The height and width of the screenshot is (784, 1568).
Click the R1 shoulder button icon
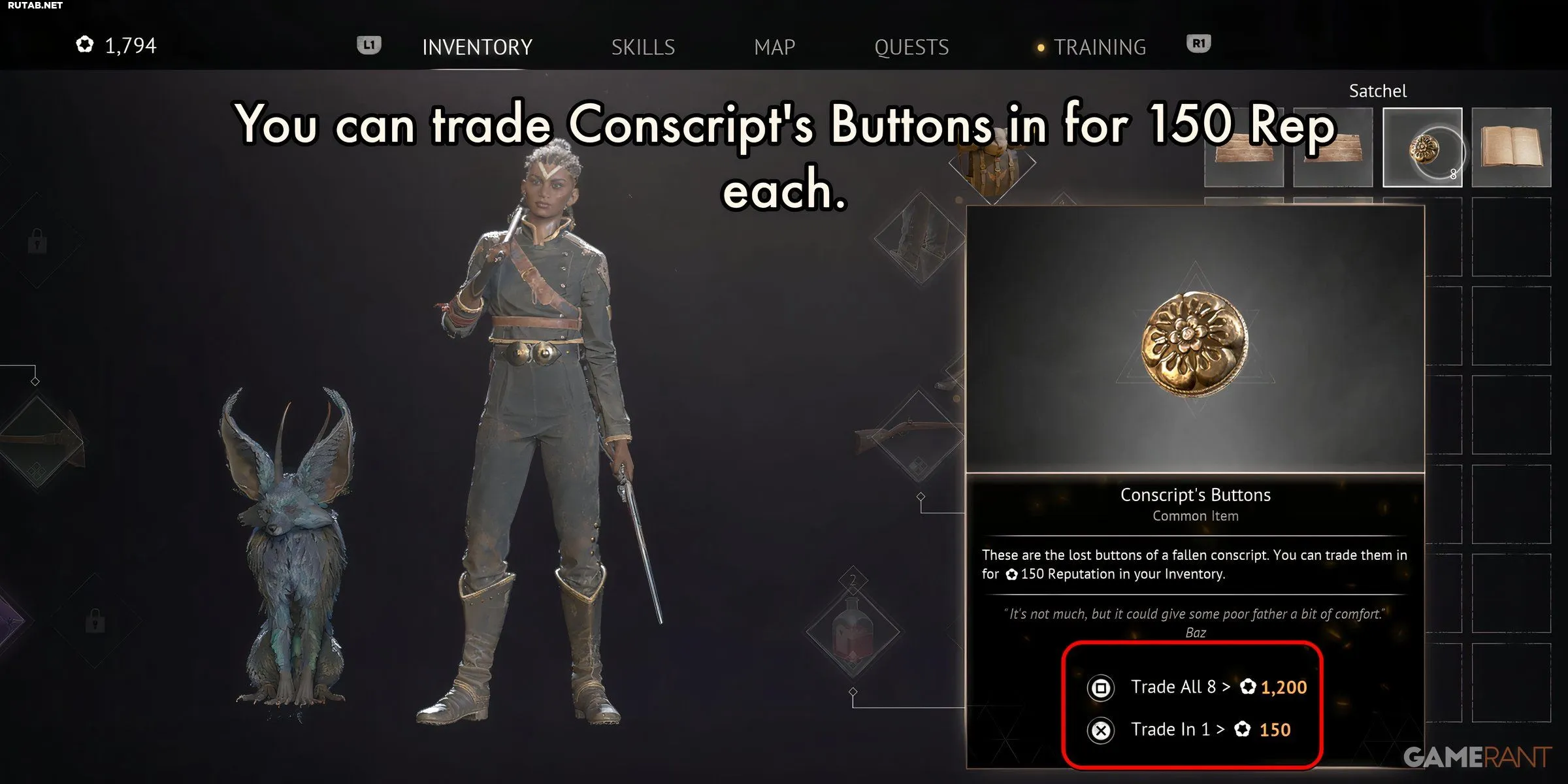[1198, 44]
